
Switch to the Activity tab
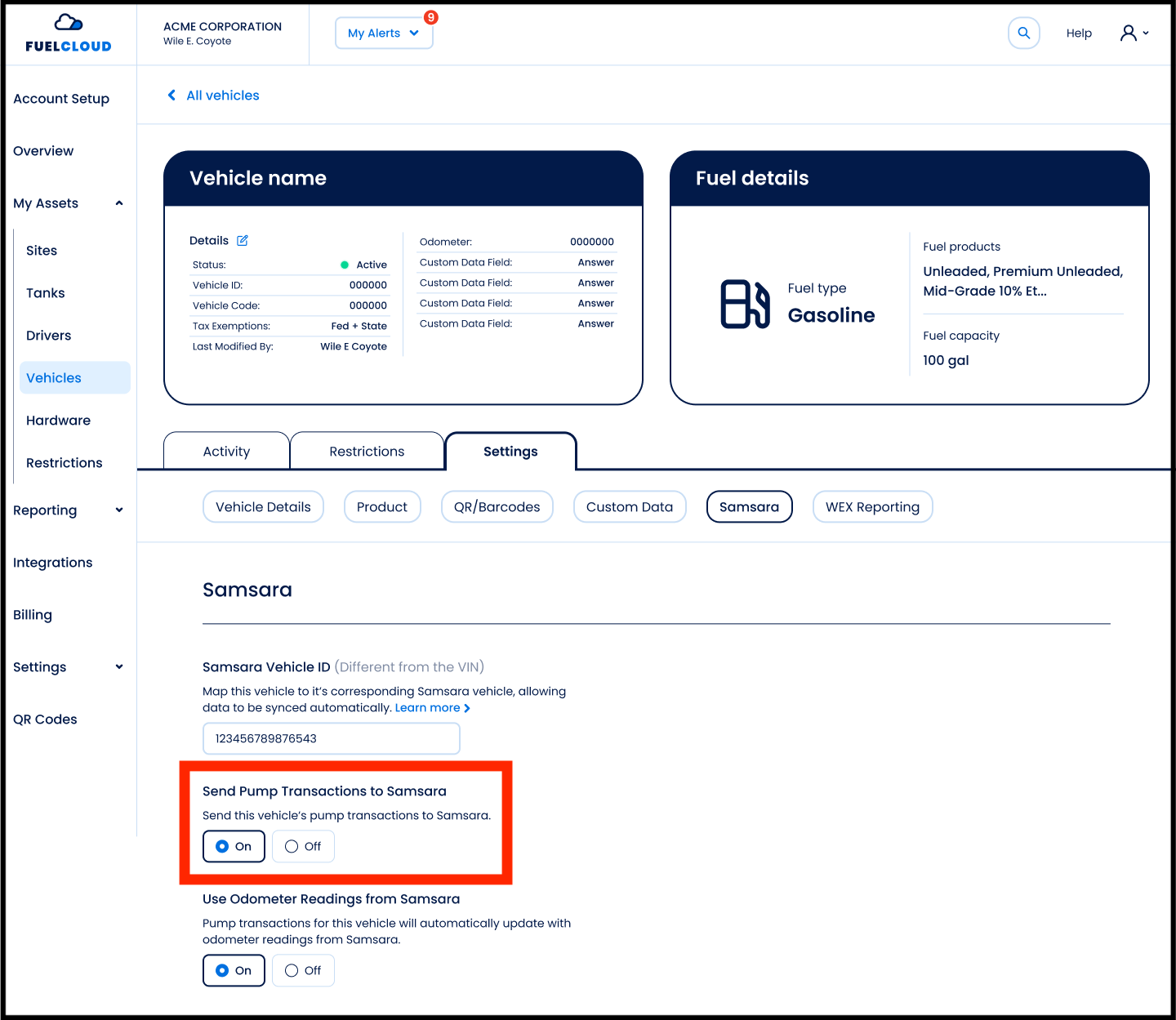tap(226, 452)
